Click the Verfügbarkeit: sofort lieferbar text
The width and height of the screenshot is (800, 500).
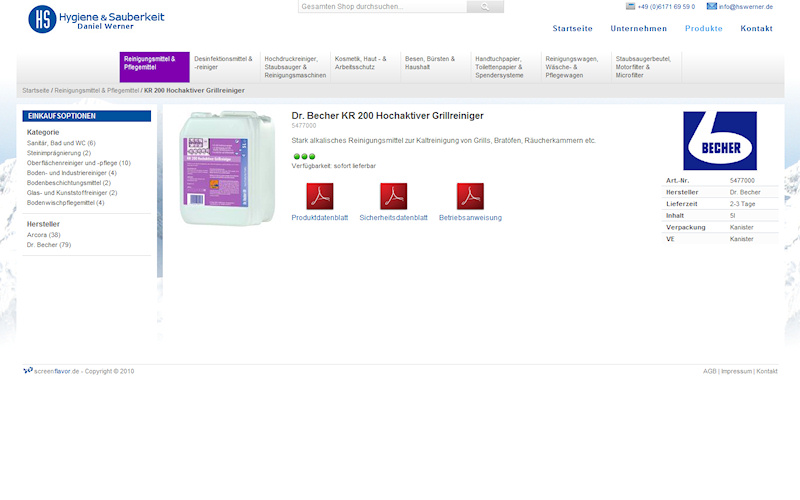pos(334,166)
